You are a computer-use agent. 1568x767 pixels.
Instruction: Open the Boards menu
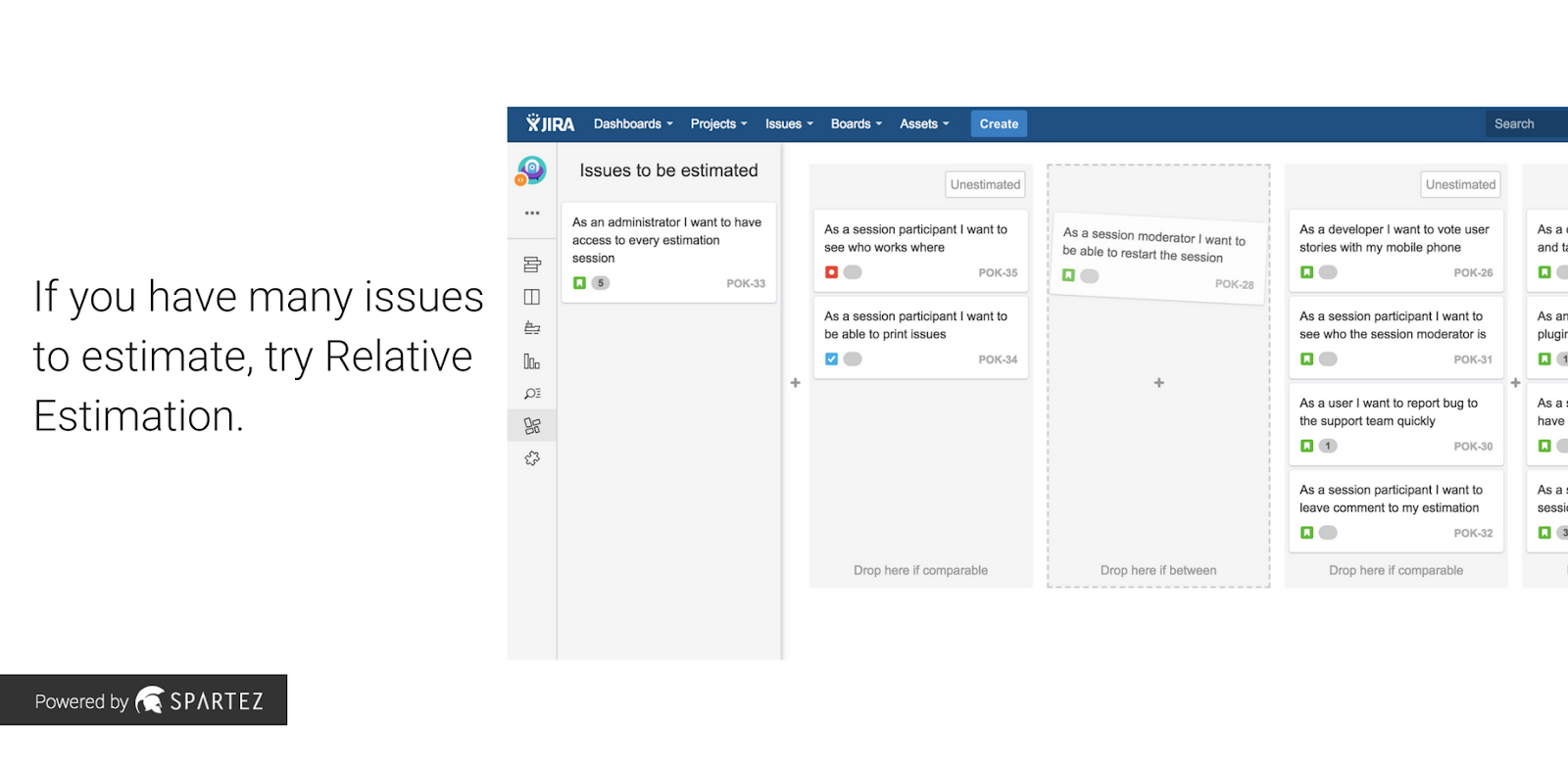click(856, 124)
